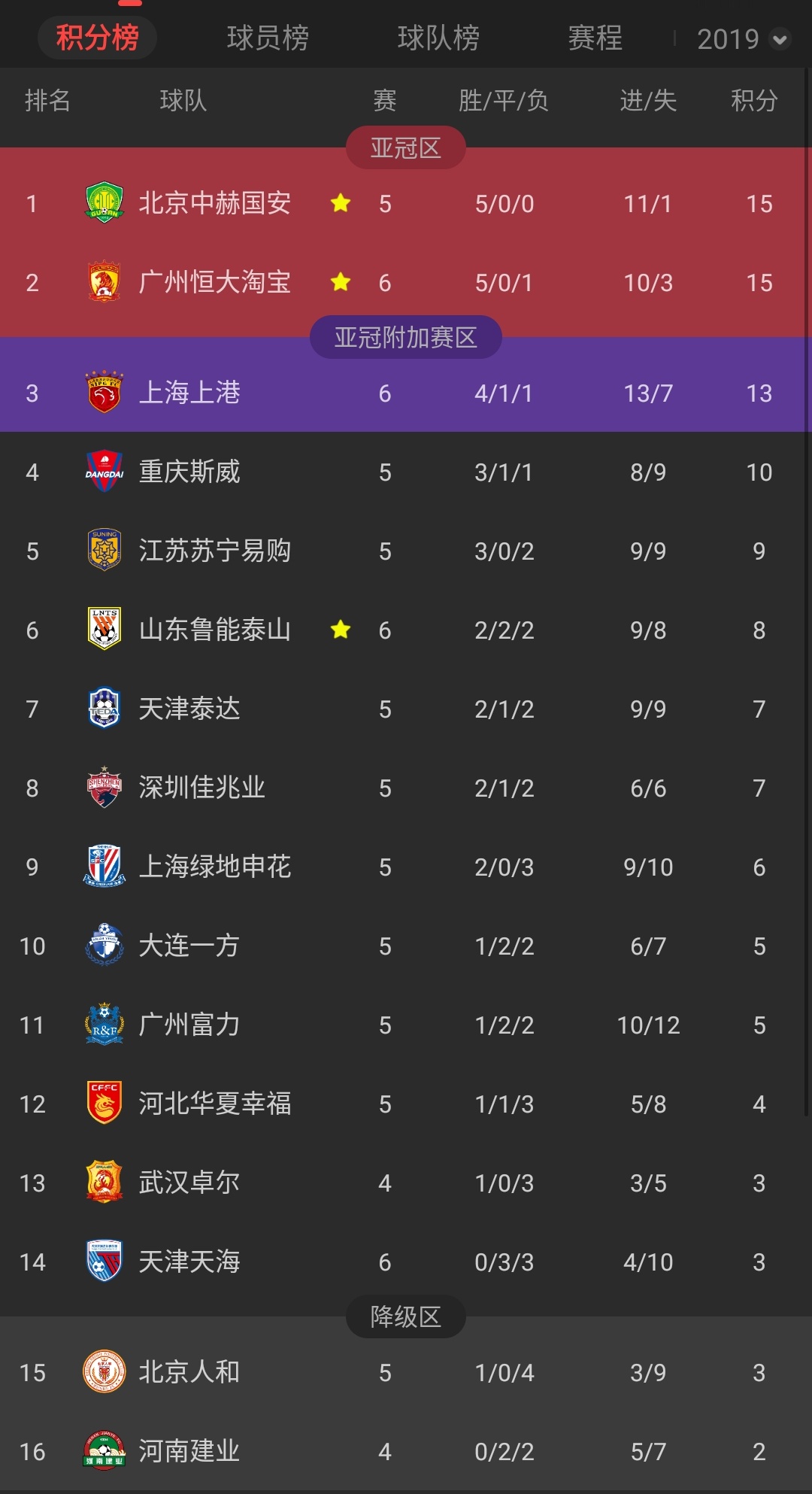This screenshot has height=1494, width=812.
Task: Click the star beside 北京中赫国安
Action: 341,203
